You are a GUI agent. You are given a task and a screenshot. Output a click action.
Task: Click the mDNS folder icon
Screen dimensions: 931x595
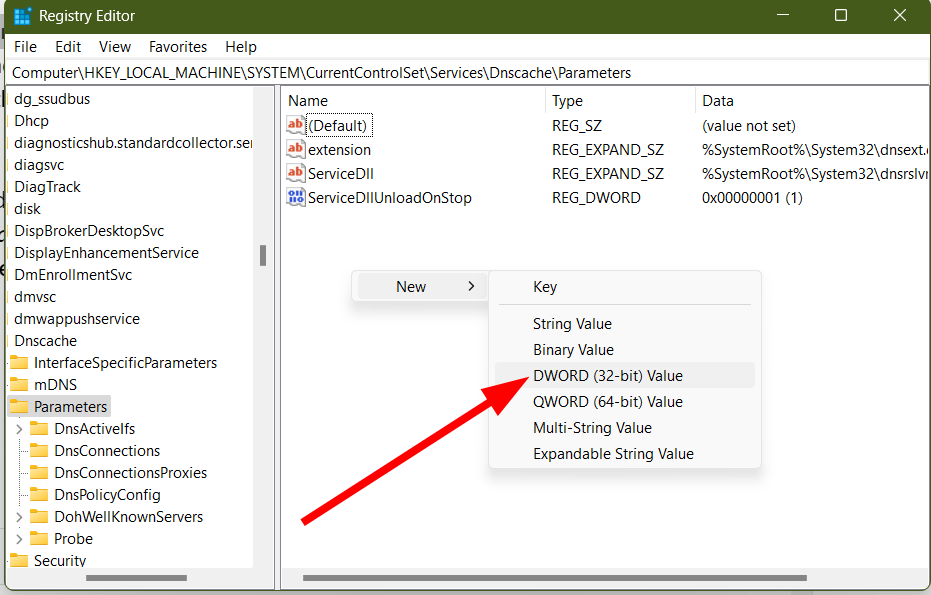tap(20, 384)
